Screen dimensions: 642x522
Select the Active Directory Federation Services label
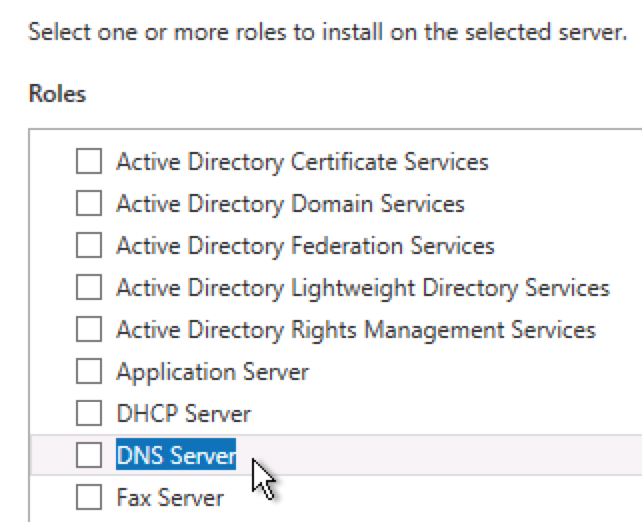(x=305, y=246)
